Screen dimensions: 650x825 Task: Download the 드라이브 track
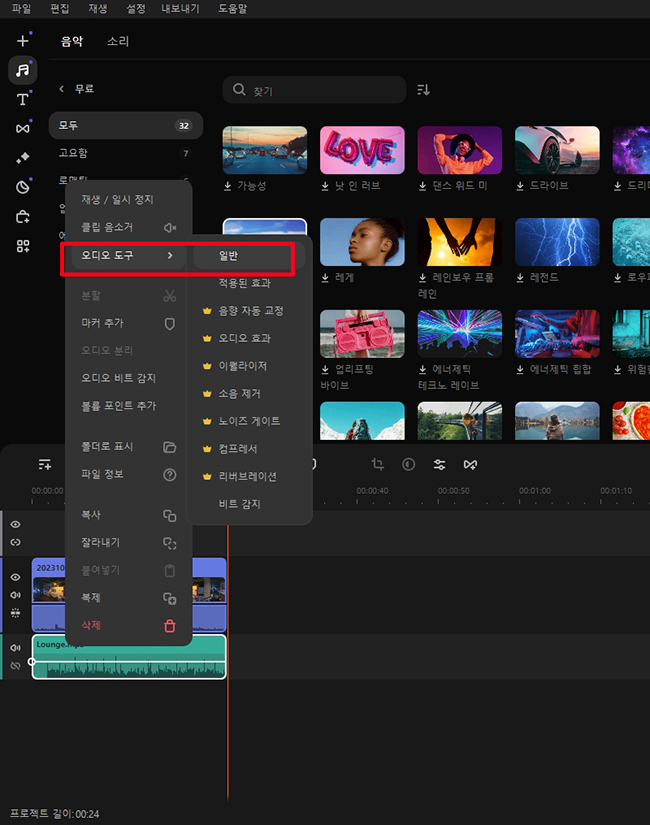[519, 186]
